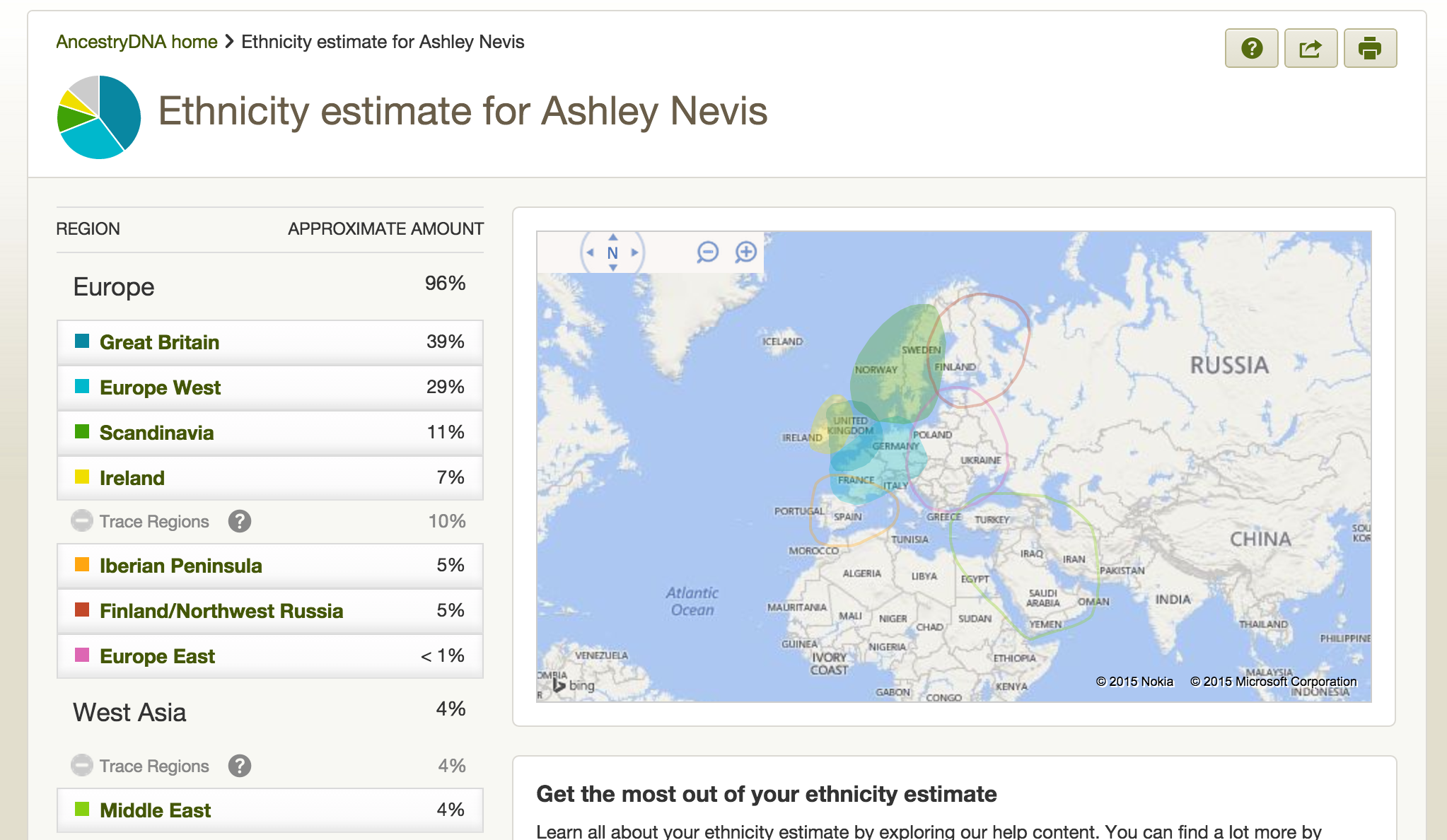Image resolution: width=1447 pixels, height=840 pixels.
Task: Pan the map west with left arrow
Action: [x=590, y=252]
